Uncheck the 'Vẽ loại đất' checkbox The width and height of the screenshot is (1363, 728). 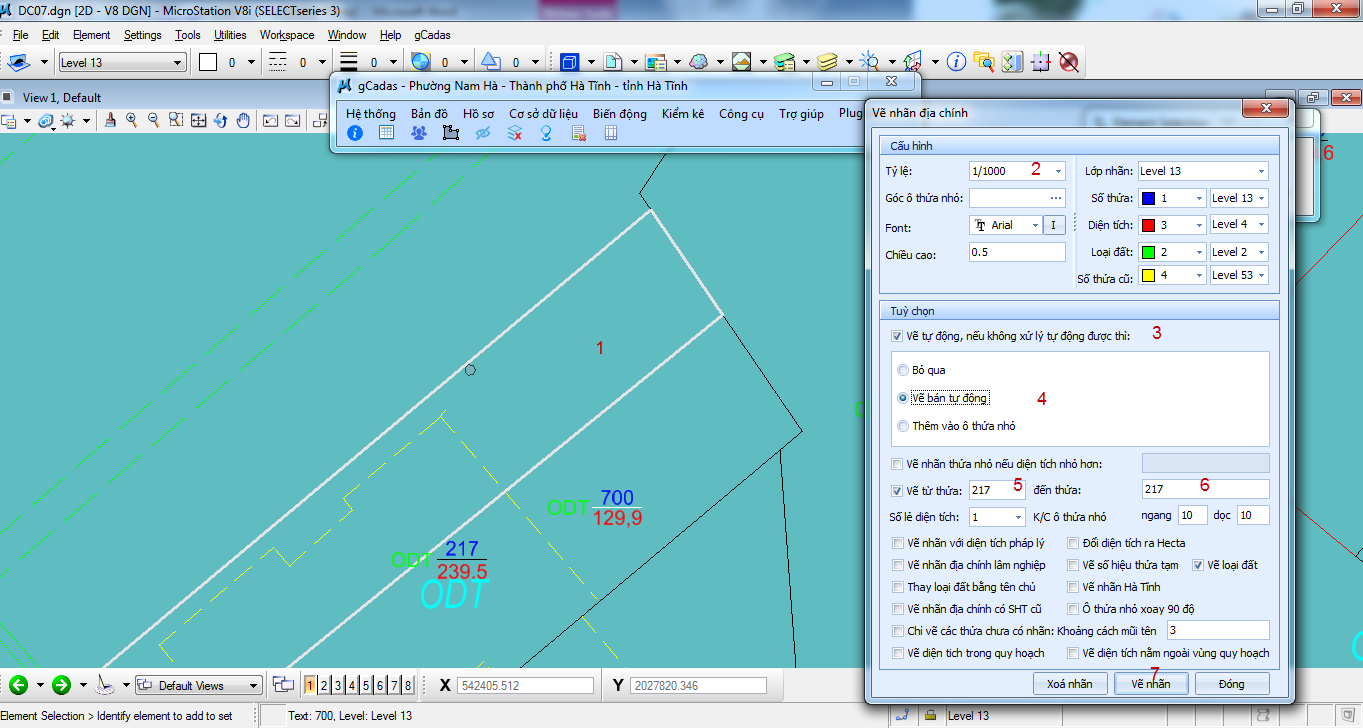click(1198, 565)
